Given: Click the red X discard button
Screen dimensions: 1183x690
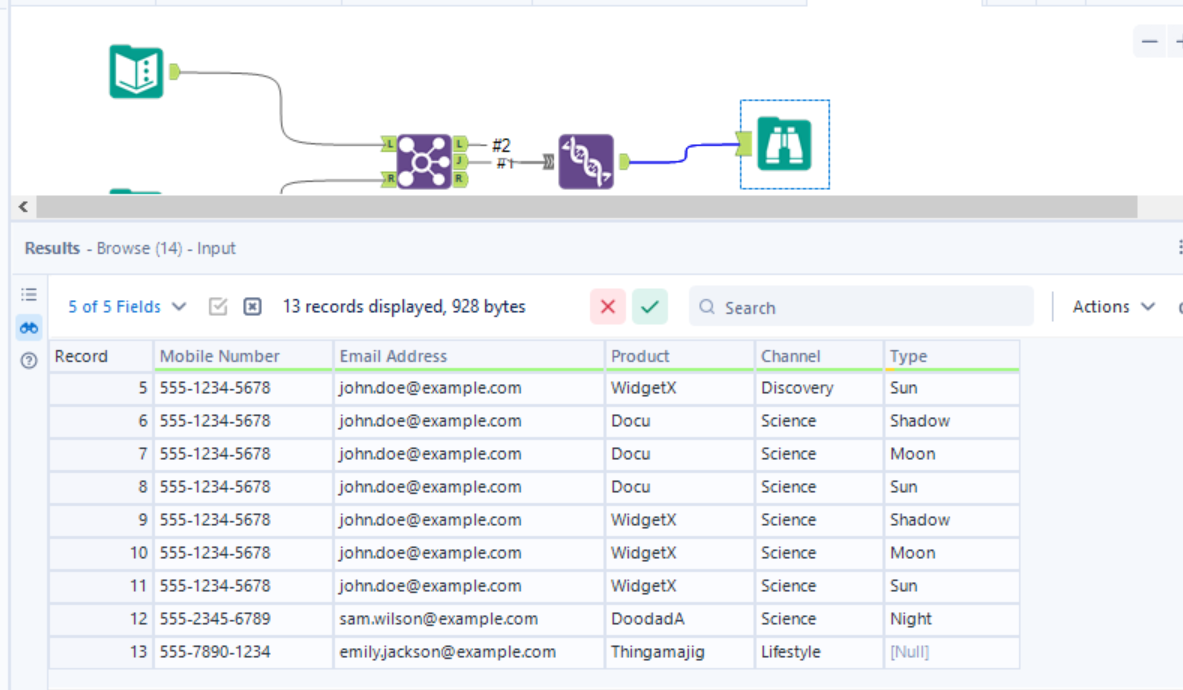Looking at the screenshot, I should (607, 307).
